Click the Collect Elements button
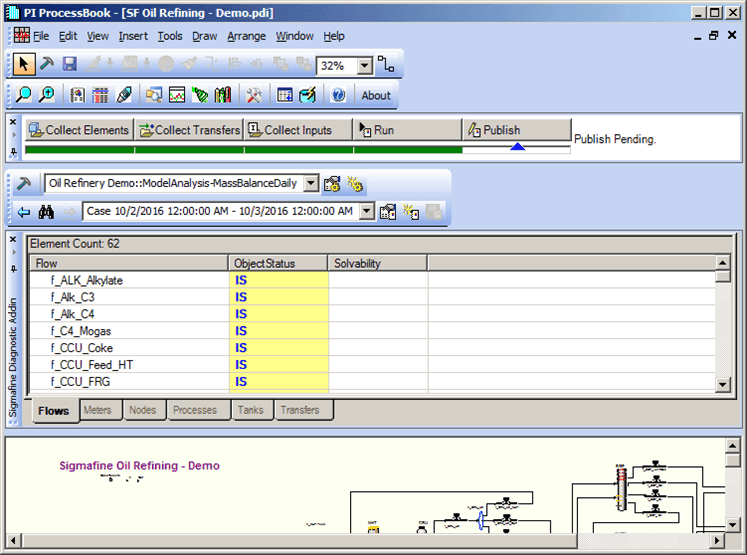Viewport: 747px width, 555px height. [x=79, y=130]
